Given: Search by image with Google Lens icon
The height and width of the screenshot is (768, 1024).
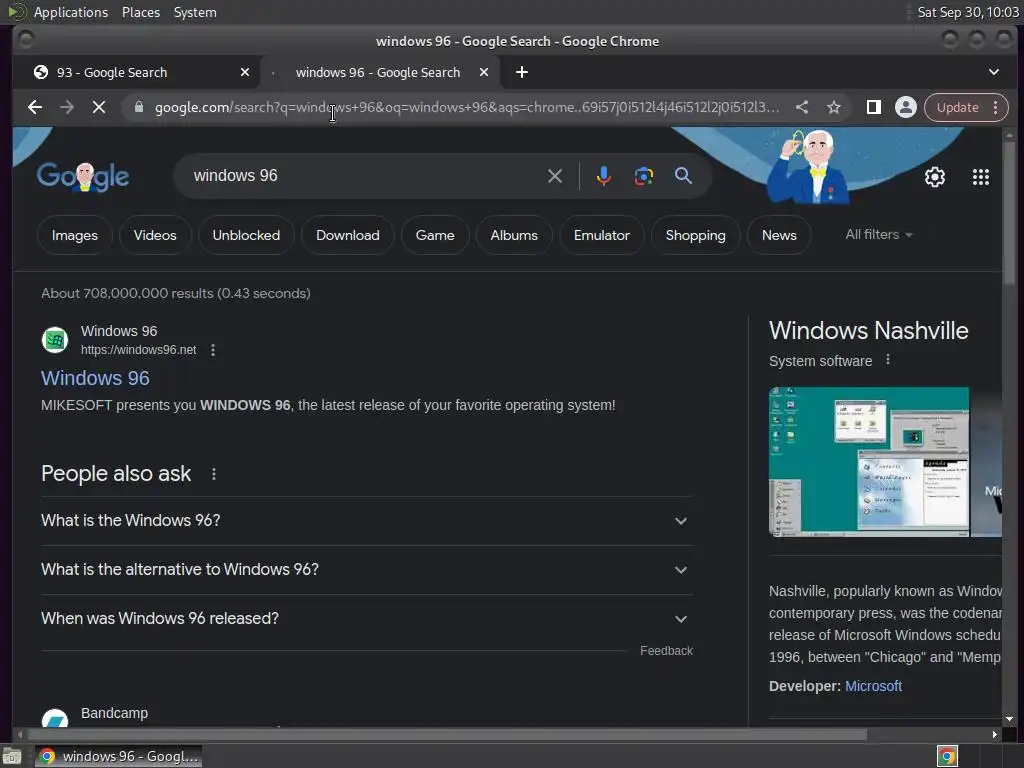Looking at the screenshot, I should coord(643,176).
